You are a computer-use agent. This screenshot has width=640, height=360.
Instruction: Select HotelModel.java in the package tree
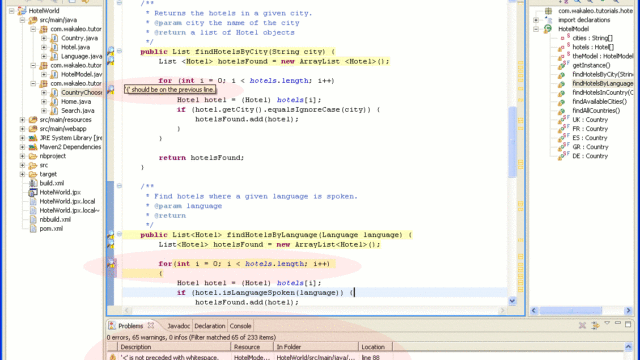pos(81,74)
